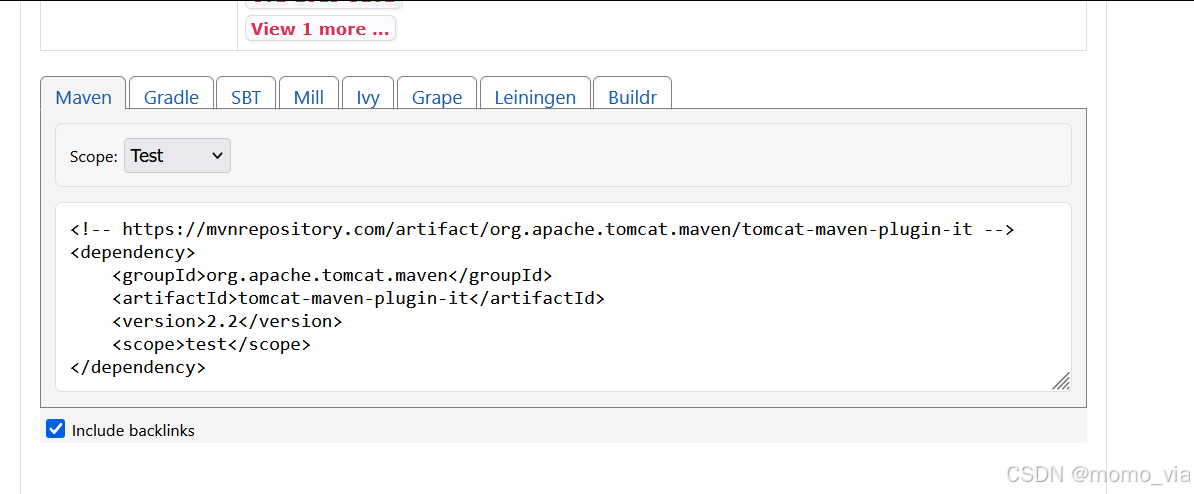1194x494 pixels.
Task: Click inside the dependency snippet text area
Action: [563, 297]
